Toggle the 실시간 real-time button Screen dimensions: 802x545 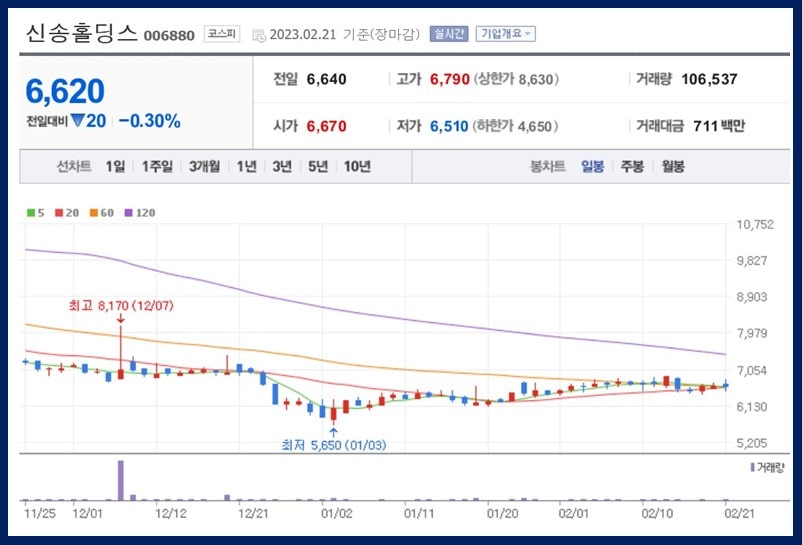pos(449,34)
